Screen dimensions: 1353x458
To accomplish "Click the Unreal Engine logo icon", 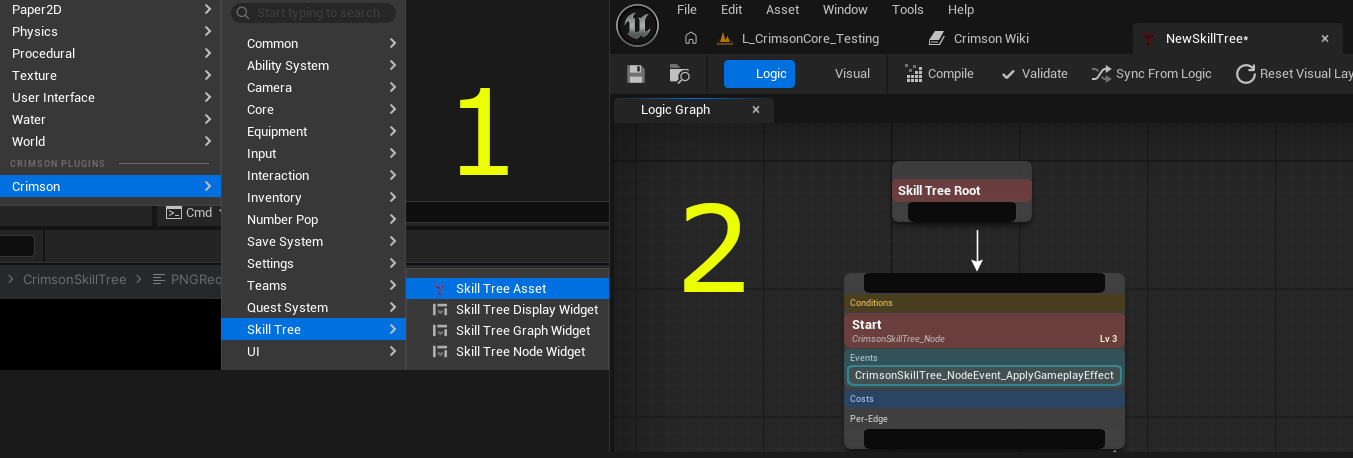I will (x=637, y=25).
